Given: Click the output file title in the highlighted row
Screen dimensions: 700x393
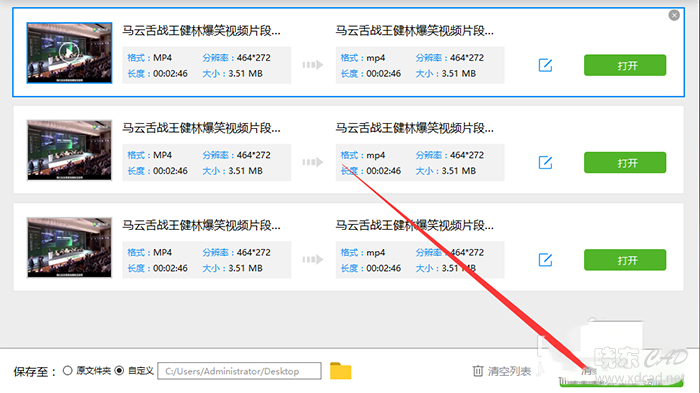Looking at the screenshot, I should point(415,31).
